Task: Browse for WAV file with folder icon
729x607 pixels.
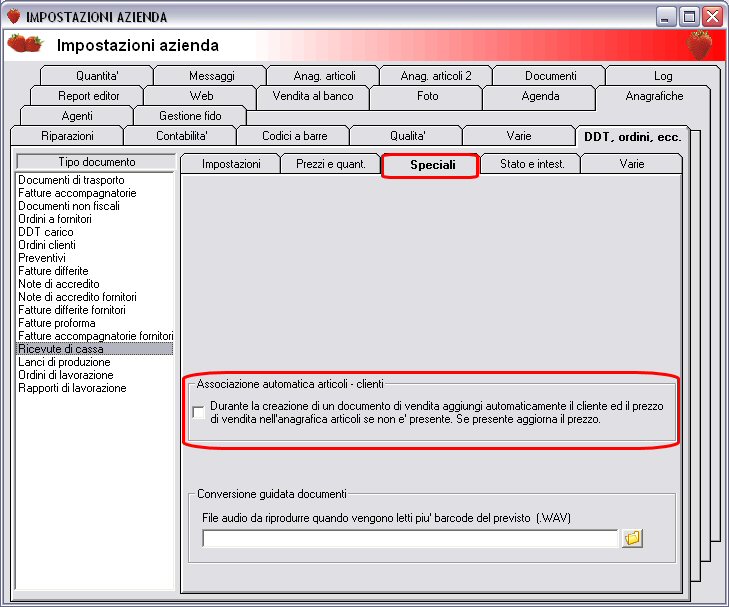Action: [x=632, y=538]
